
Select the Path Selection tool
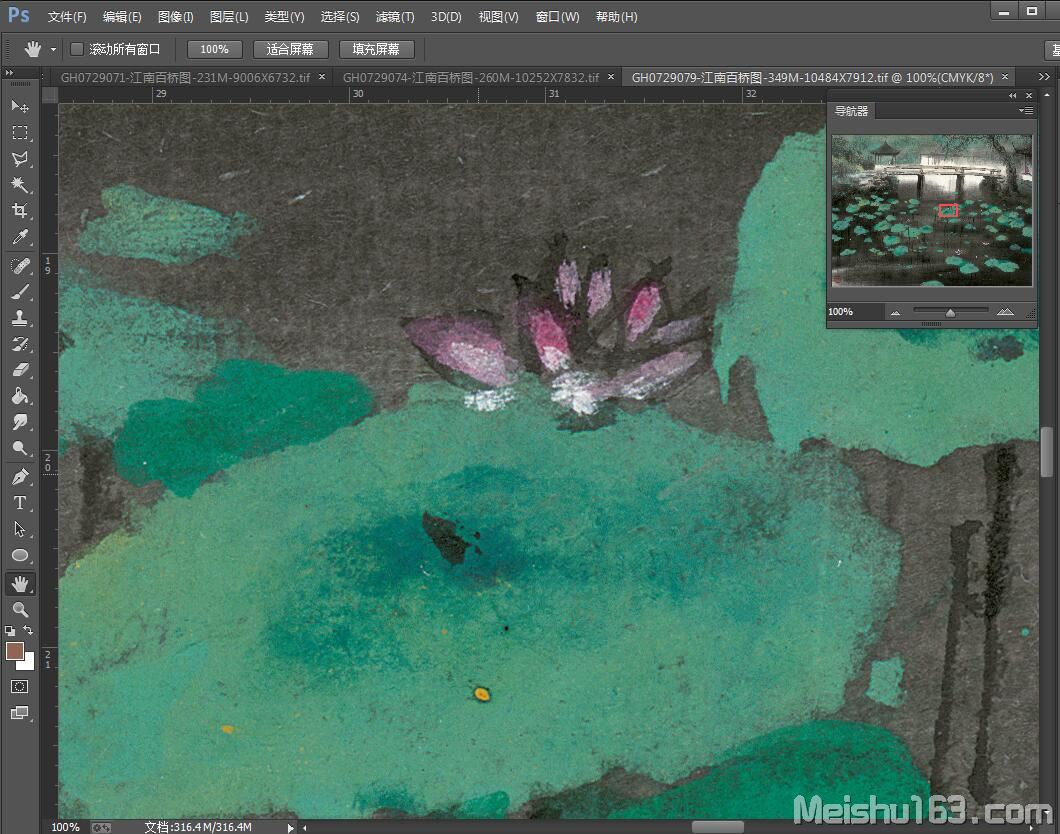[x=20, y=529]
